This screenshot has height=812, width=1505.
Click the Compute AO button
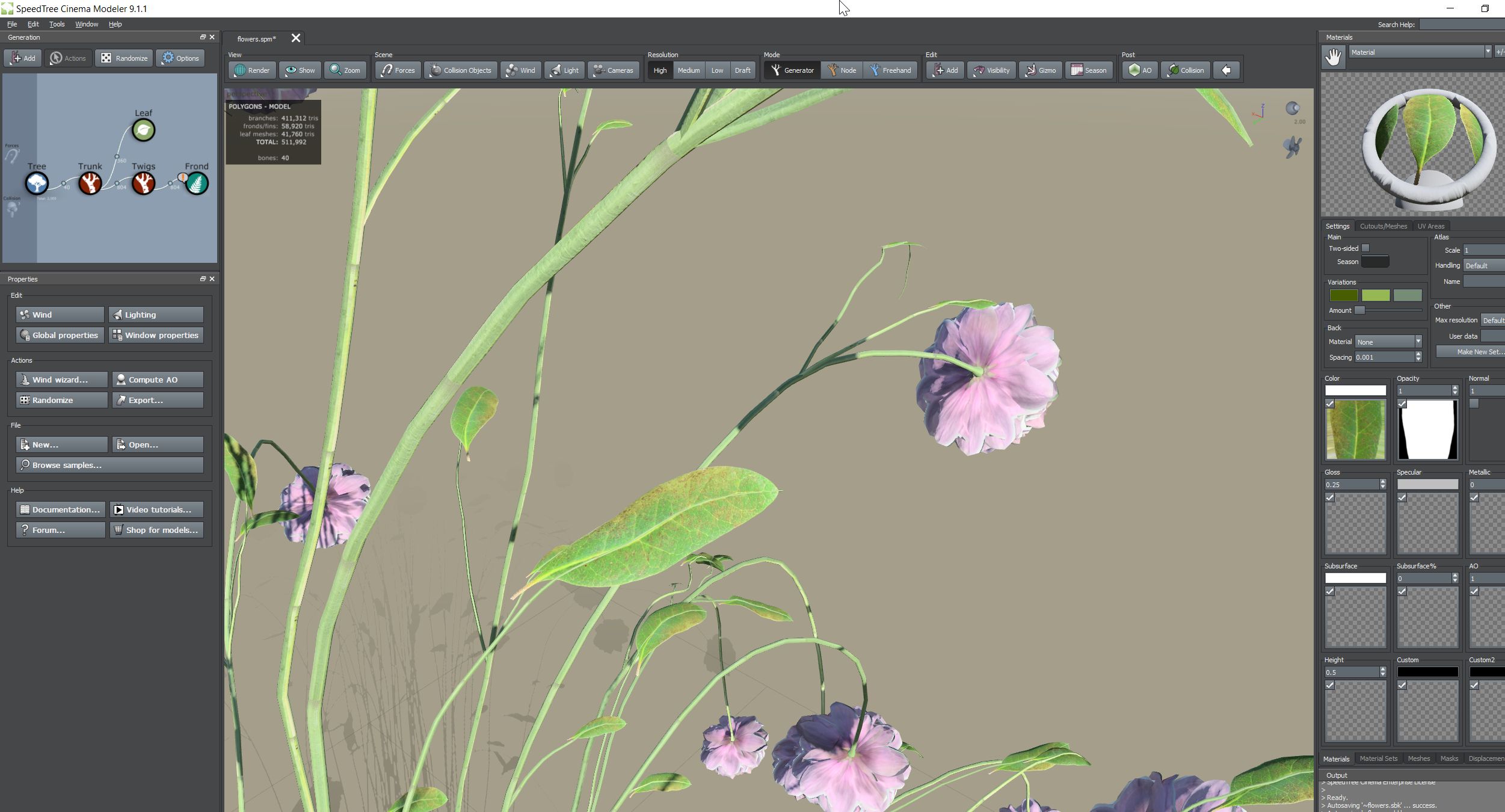(x=158, y=380)
